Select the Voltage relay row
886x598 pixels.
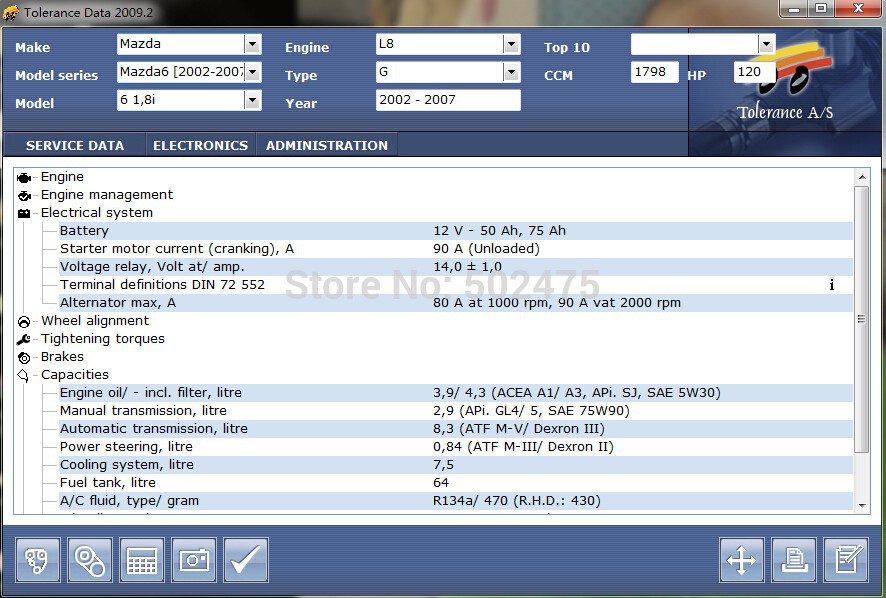456,267
